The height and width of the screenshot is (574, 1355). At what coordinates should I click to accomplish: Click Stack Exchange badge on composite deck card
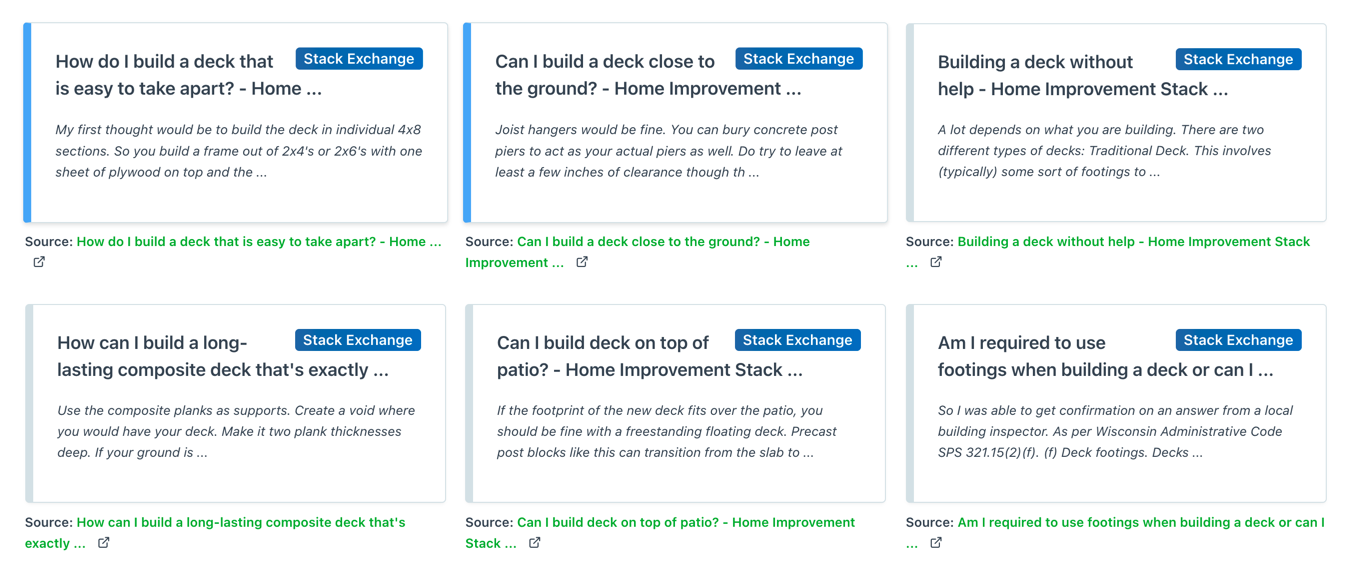(x=358, y=340)
